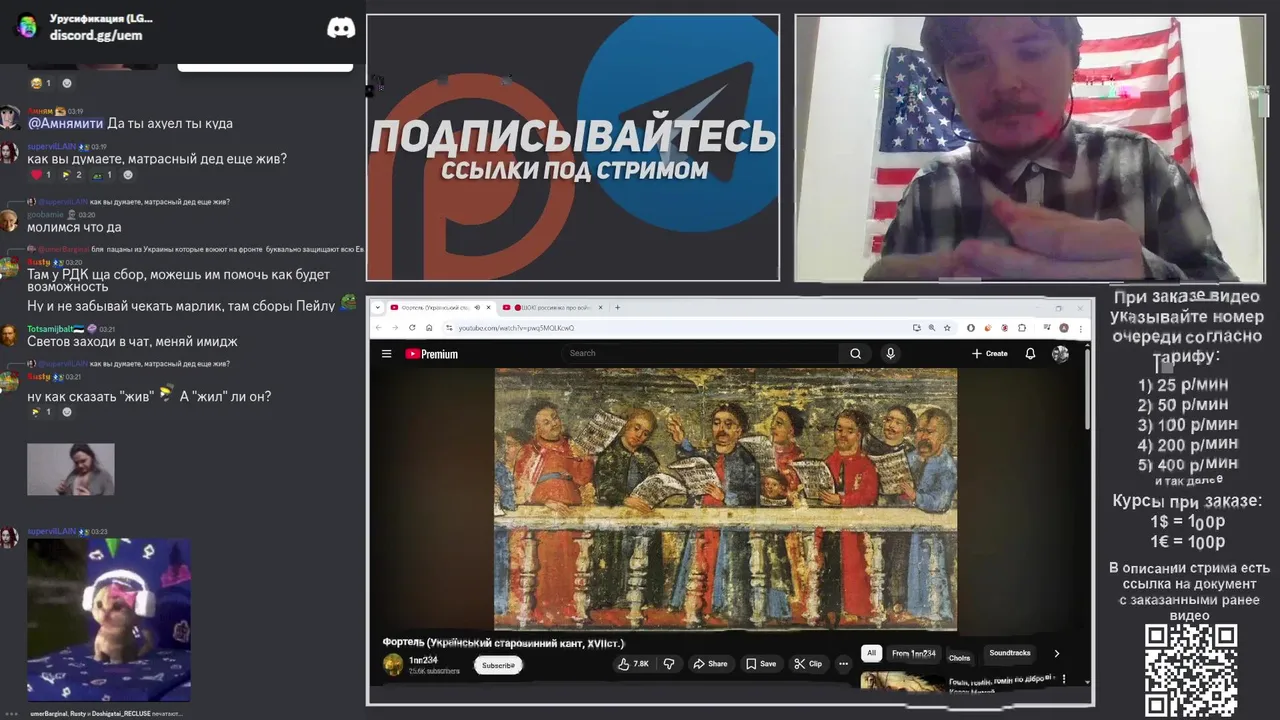This screenshot has height=720, width=1280.
Task: Click goobamie username in chat
Action: click(x=45, y=214)
